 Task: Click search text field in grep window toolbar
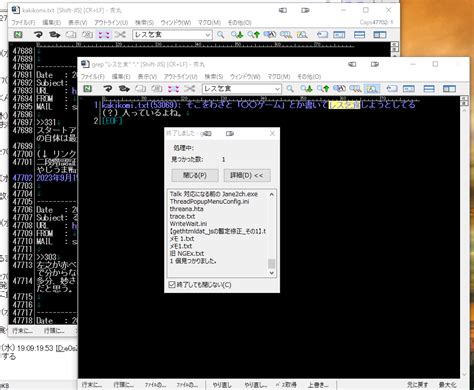[238, 89]
